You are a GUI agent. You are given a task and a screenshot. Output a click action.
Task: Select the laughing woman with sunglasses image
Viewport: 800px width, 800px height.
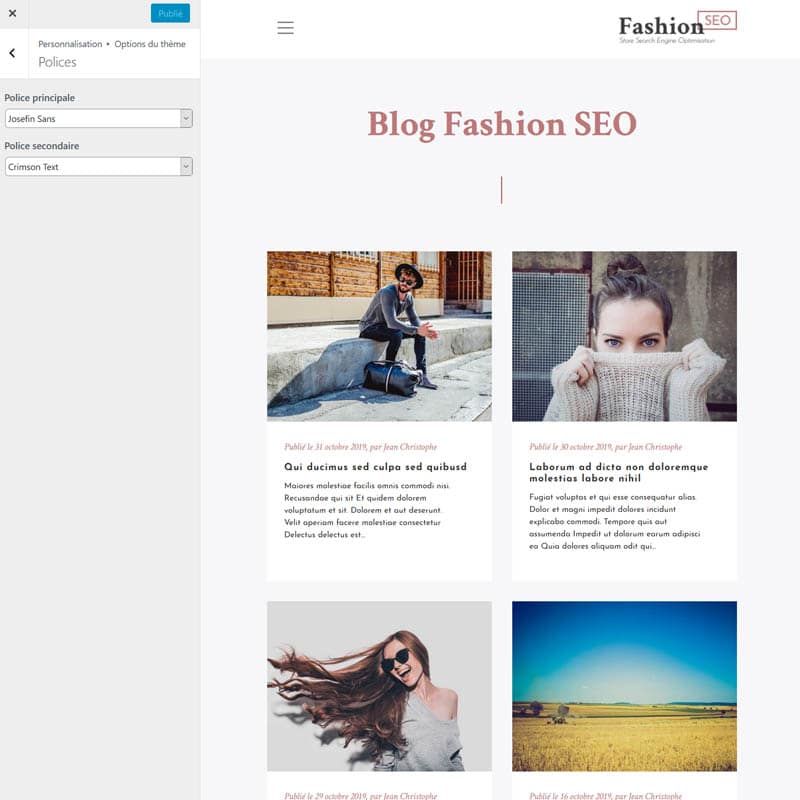pos(379,686)
